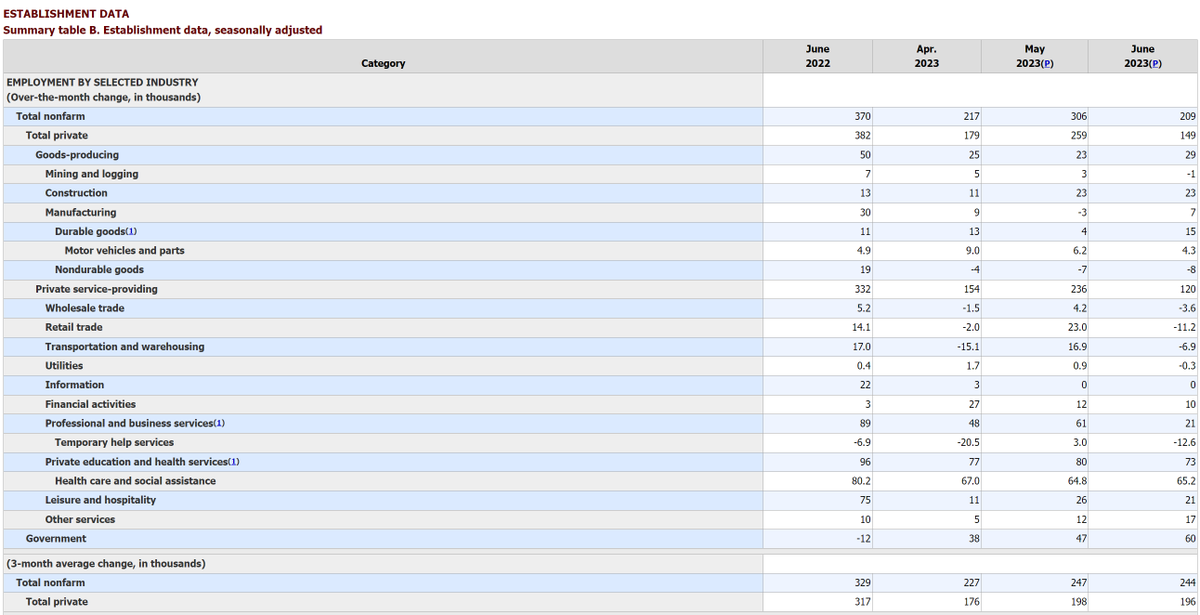Open the (P) footnote link under June 2023

pos(1154,63)
